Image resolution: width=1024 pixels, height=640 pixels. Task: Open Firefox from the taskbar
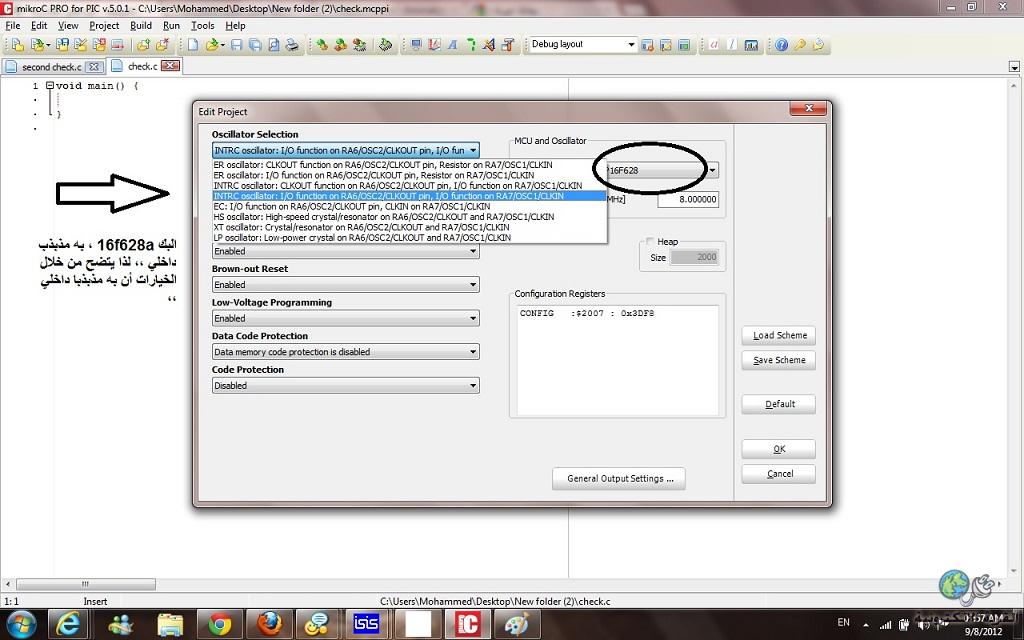(x=268, y=624)
